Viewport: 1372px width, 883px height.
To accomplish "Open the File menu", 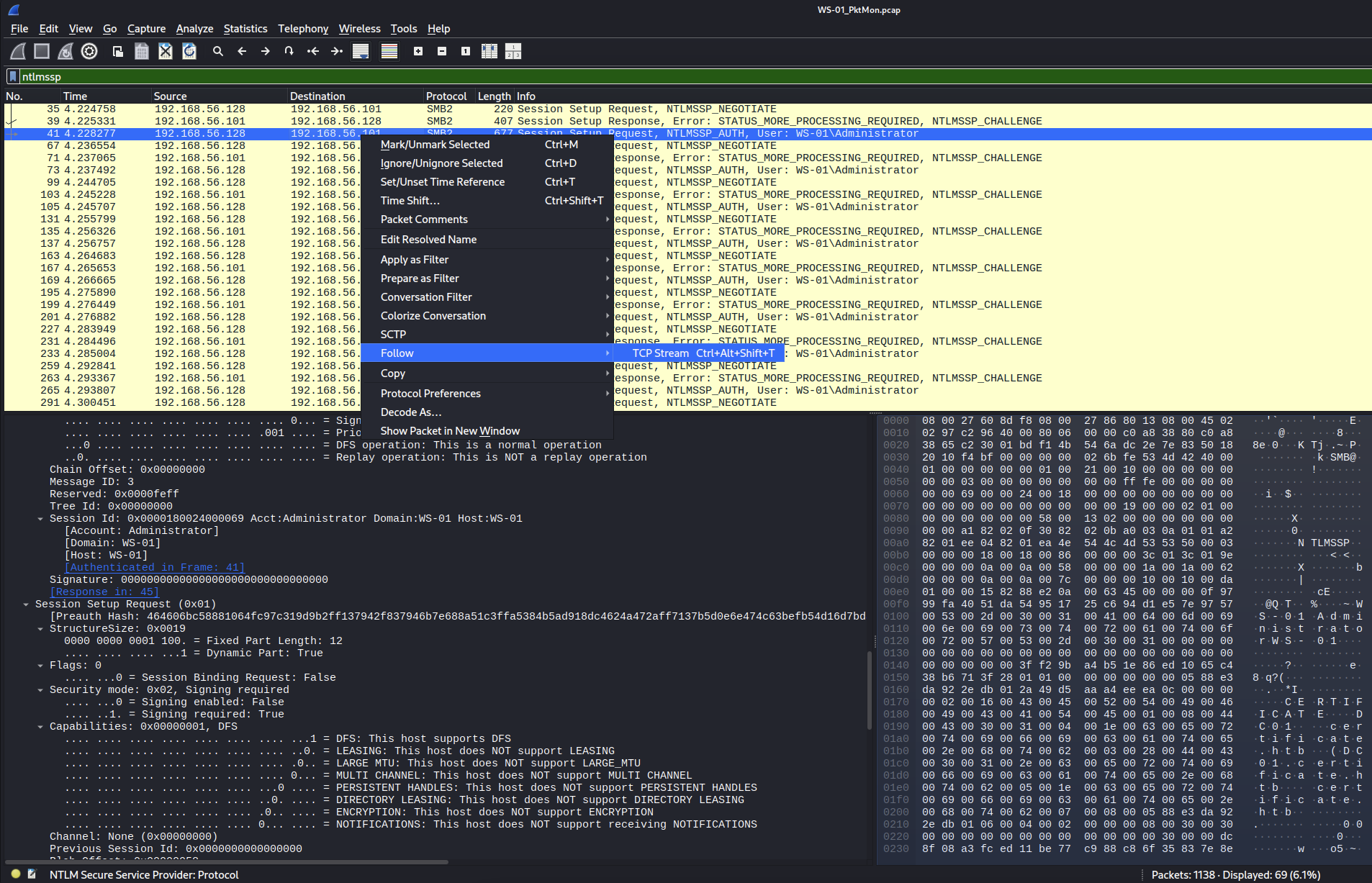I will (x=19, y=29).
